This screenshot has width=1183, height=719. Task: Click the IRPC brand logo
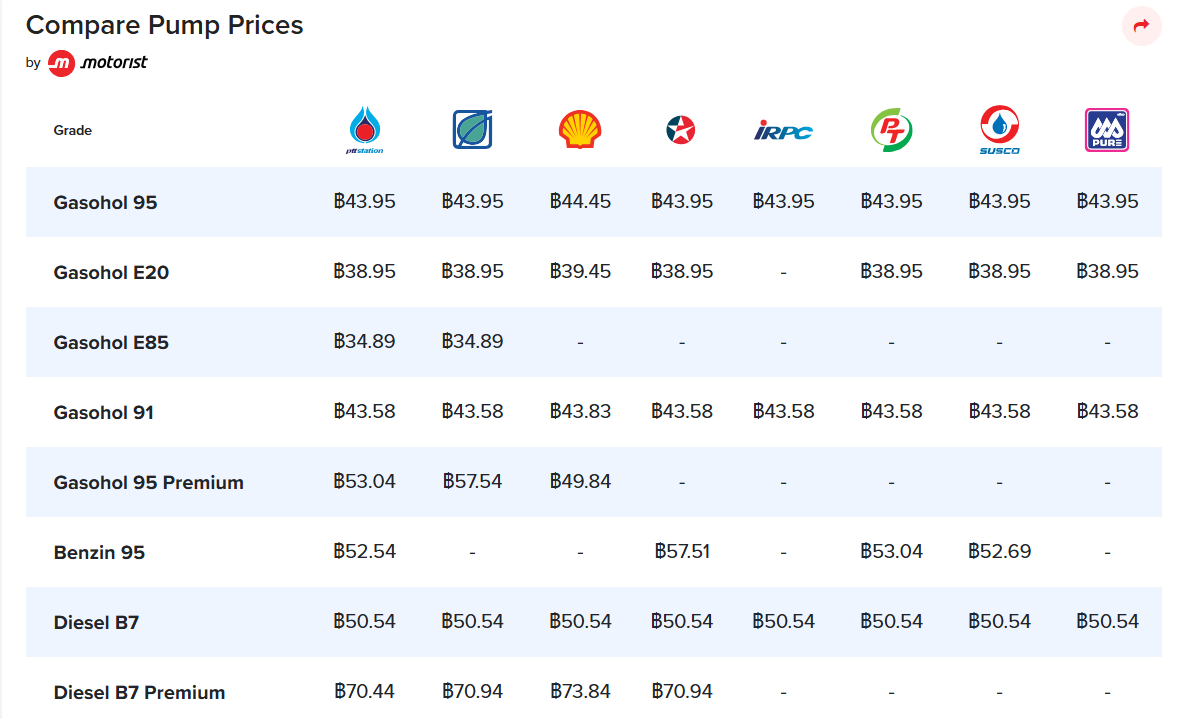pyautogui.click(x=783, y=131)
